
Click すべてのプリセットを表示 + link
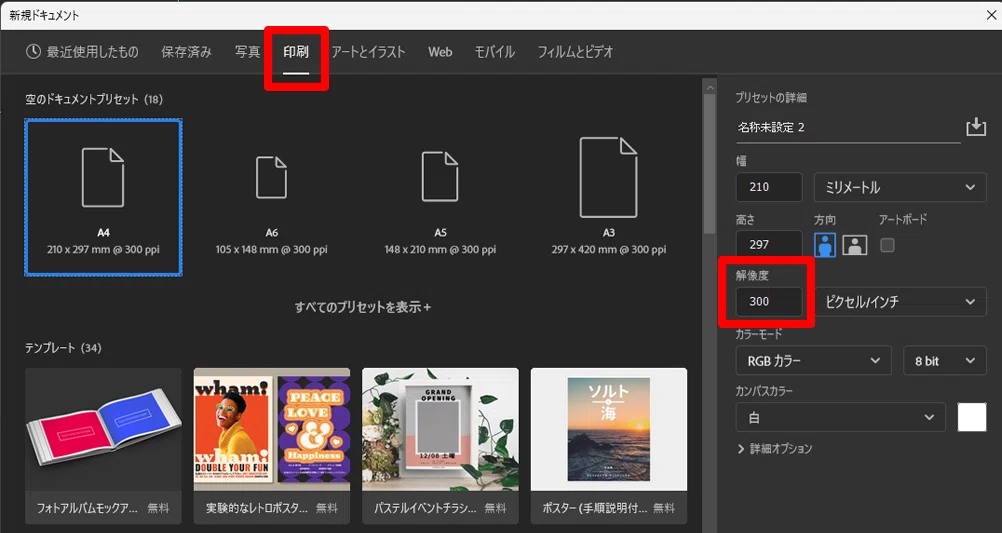pyautogui.click(x=363, y=307)
